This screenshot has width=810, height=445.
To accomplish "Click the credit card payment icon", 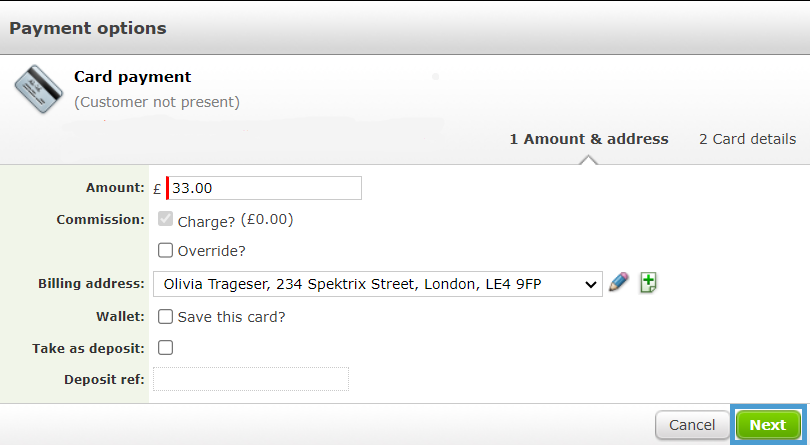I will pyautogui.click(x=38, y=89).
